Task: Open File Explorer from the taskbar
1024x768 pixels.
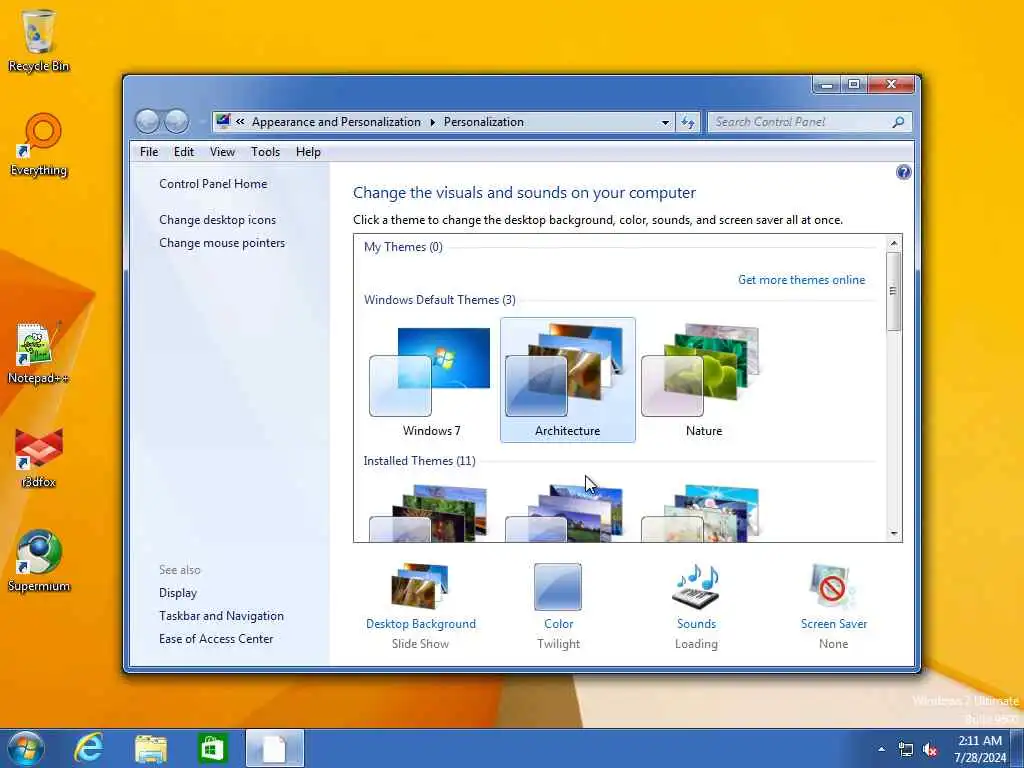Action: point(151,748)
